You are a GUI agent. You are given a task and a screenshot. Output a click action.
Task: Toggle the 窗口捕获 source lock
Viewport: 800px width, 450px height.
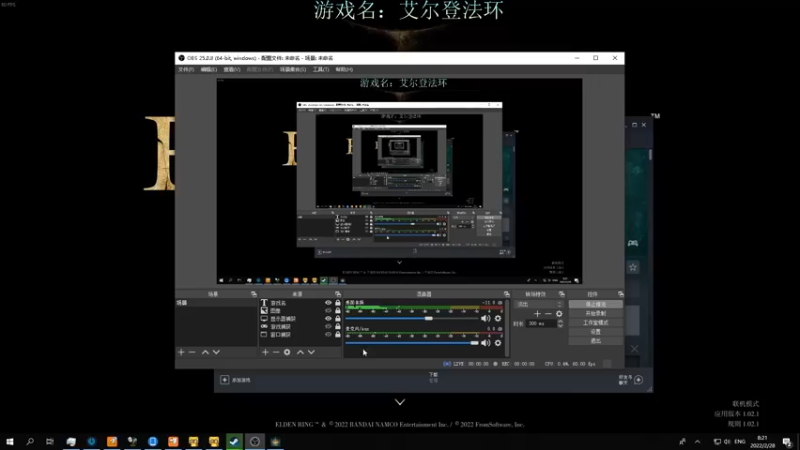click(338, 334)
